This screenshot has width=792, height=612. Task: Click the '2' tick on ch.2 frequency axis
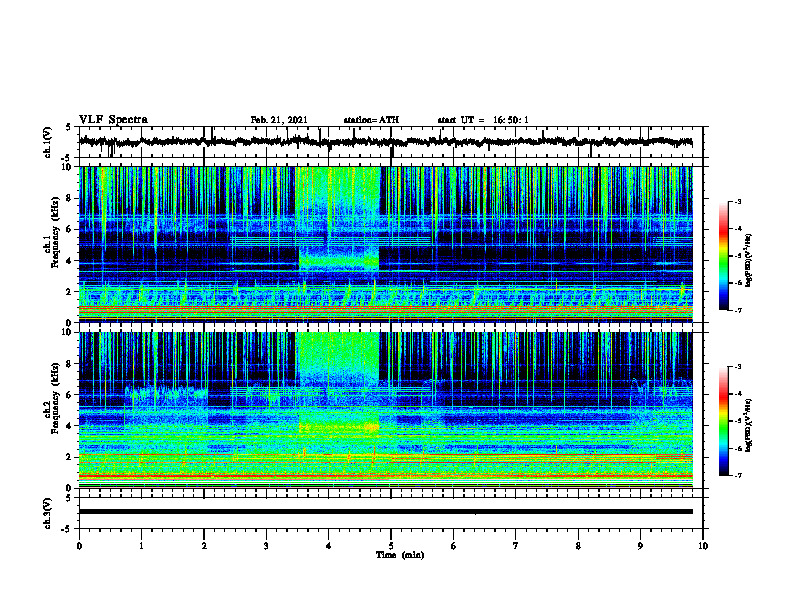coord(70,457)
